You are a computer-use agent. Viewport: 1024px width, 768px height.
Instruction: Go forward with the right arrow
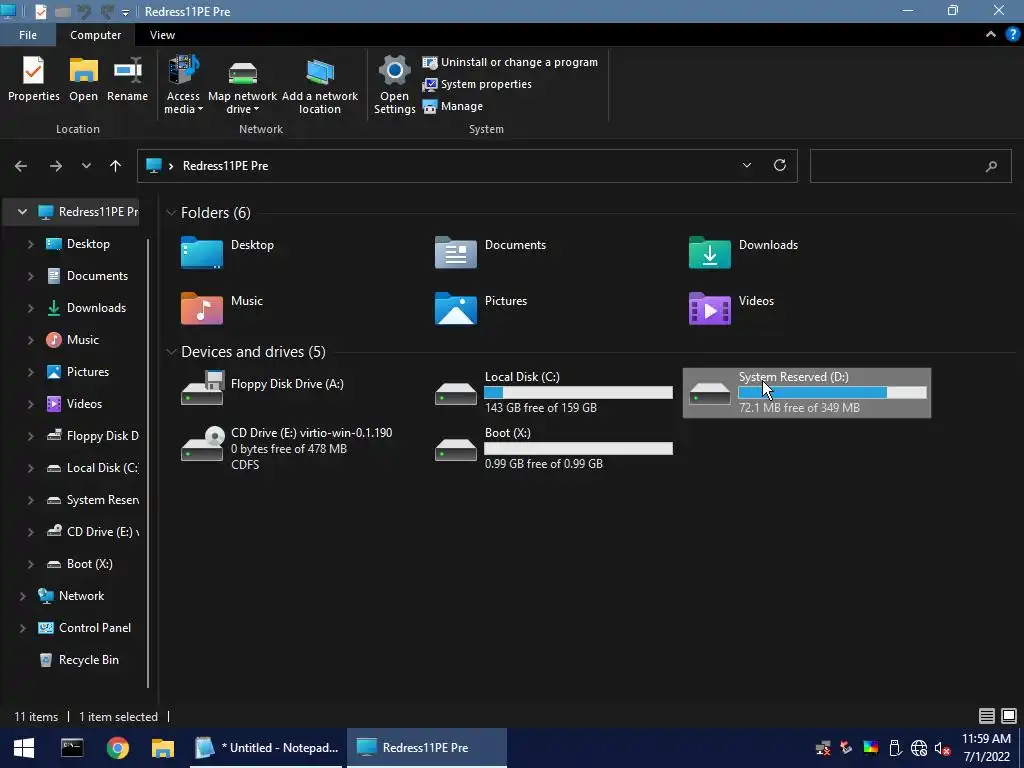pos(56,166)
